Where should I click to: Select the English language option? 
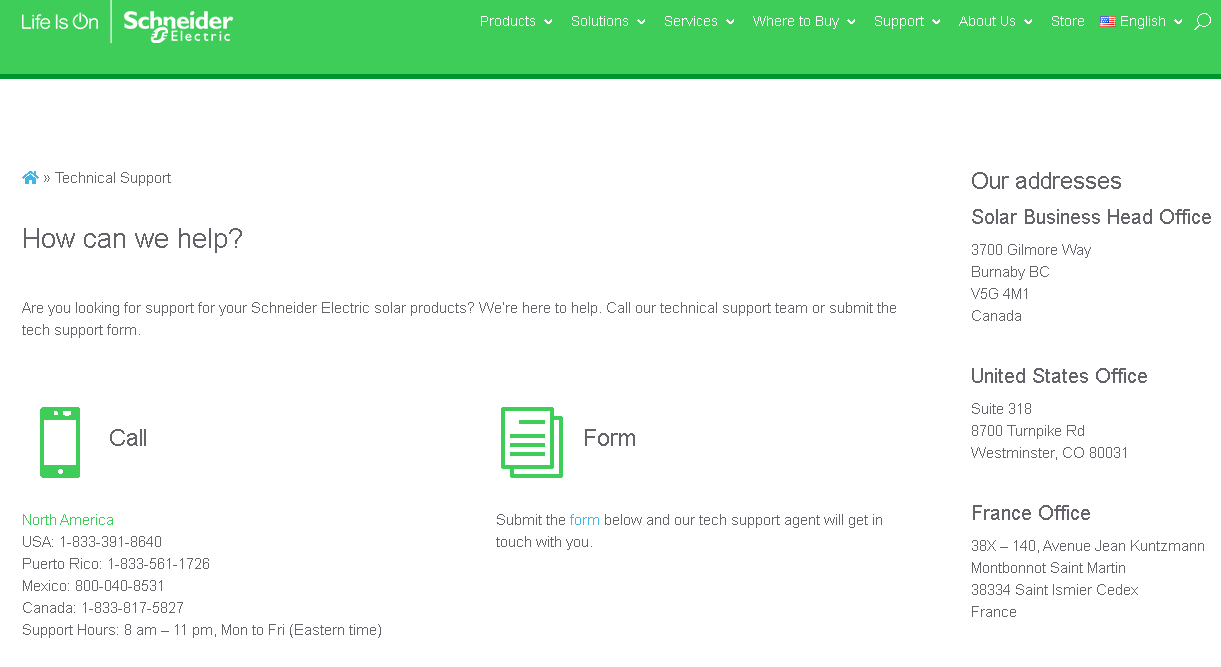1143,21
